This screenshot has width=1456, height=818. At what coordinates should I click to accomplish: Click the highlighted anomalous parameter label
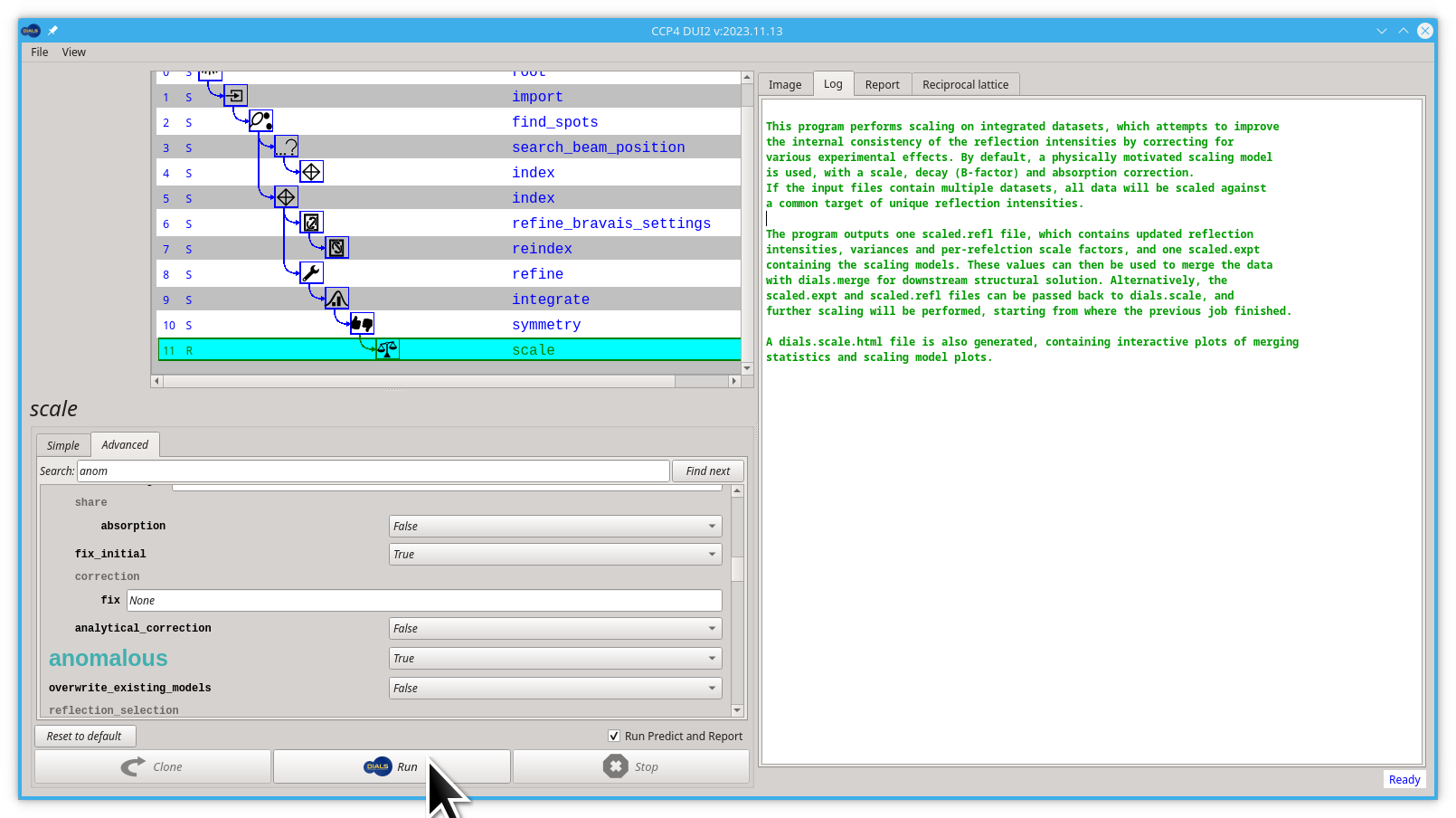(x=109, y=658)
